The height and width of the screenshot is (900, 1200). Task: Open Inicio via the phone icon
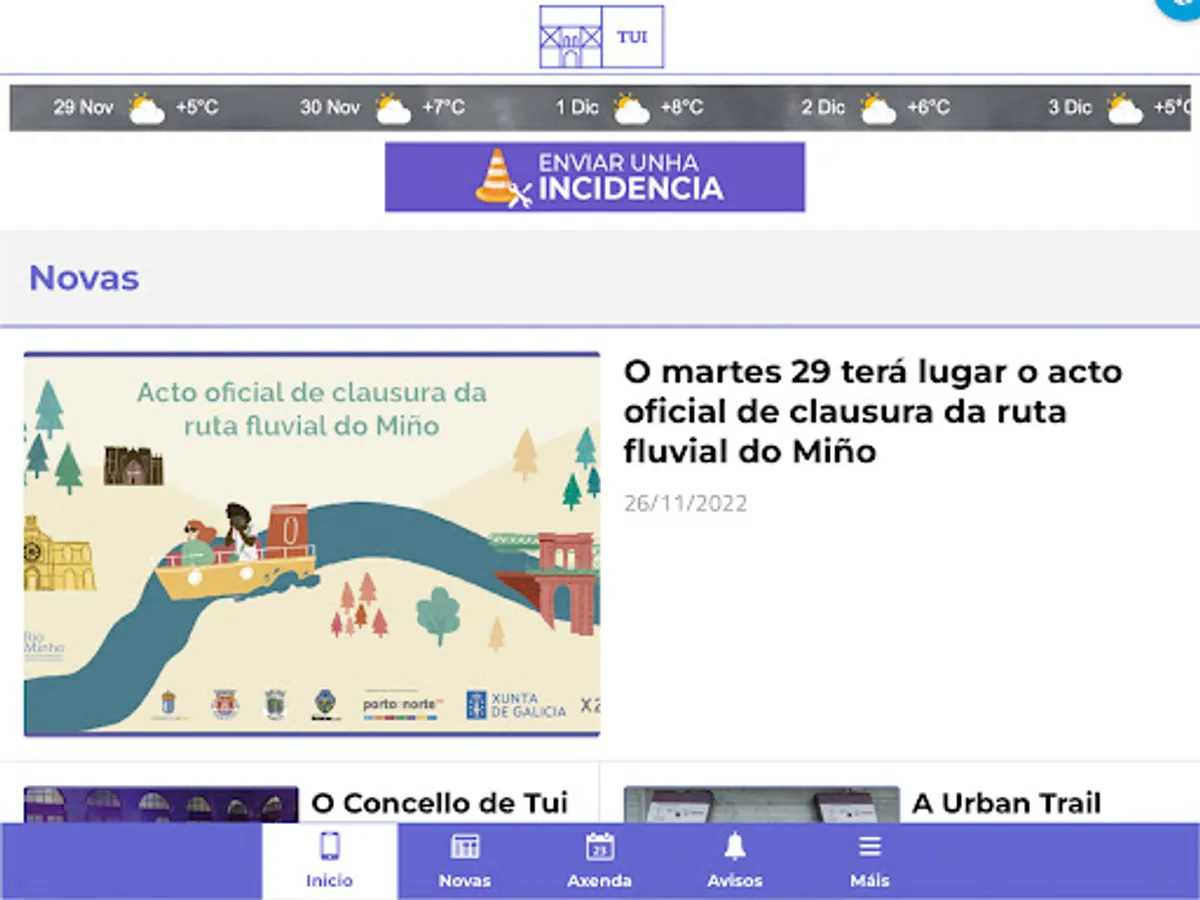(329, 847)
